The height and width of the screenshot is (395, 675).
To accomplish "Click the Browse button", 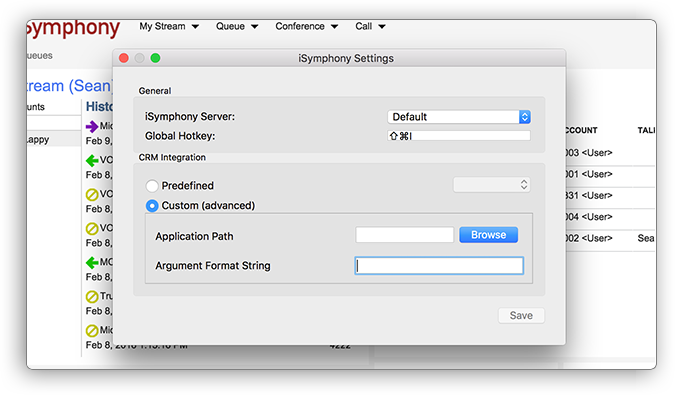I will [489, 235].
